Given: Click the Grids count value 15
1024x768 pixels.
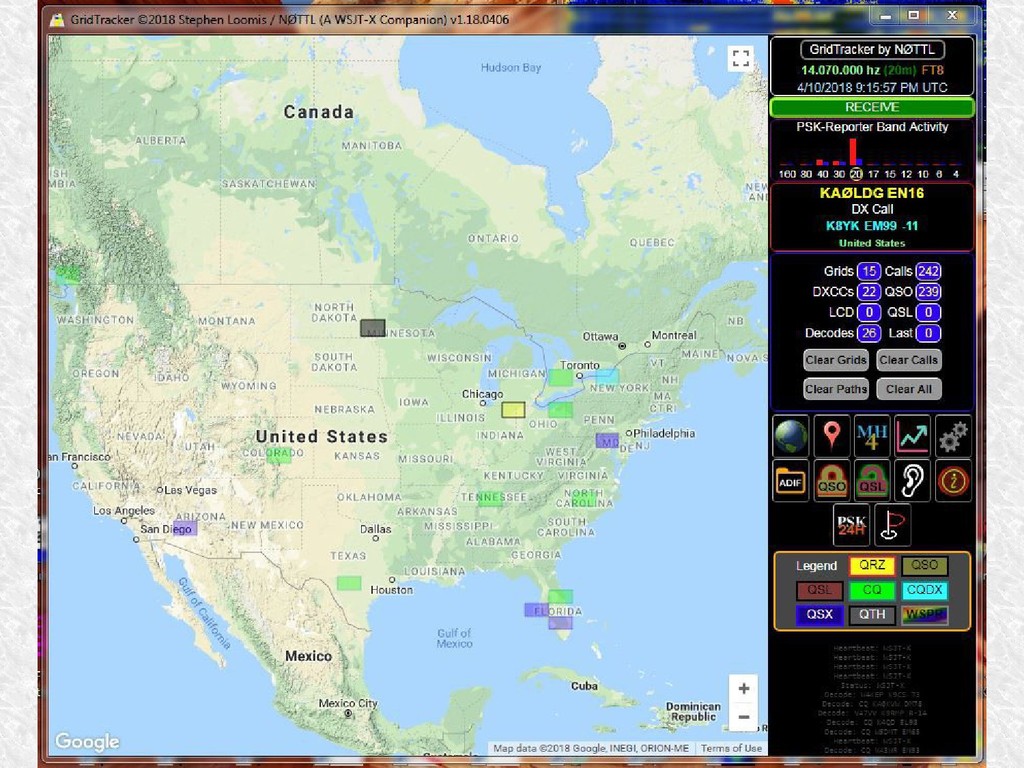Looking at the screenshot, I should point(869,271).
